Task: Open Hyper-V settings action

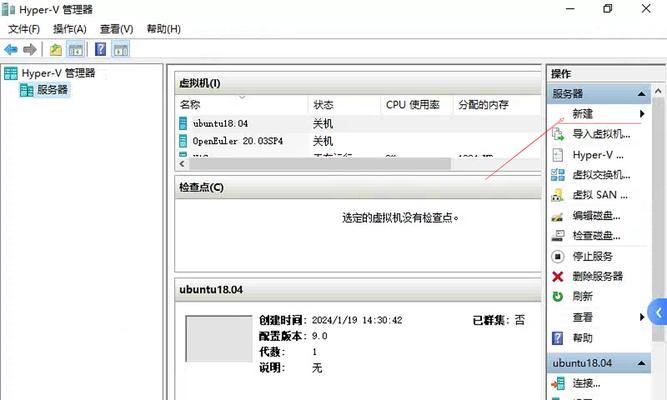Action: click(598, 155)
